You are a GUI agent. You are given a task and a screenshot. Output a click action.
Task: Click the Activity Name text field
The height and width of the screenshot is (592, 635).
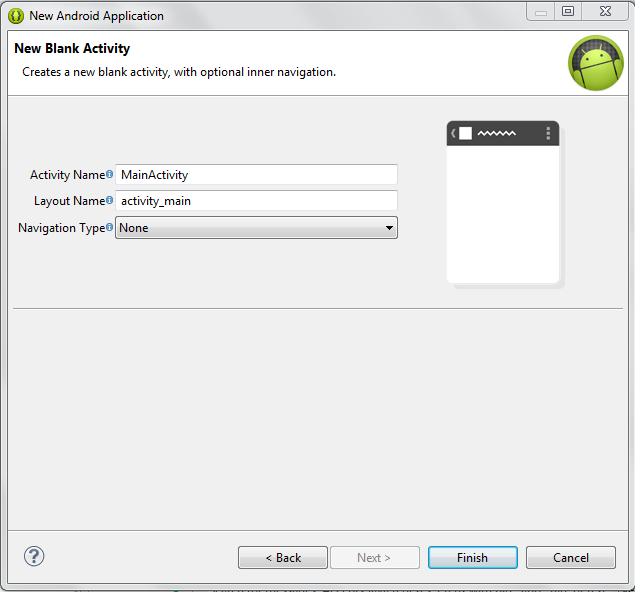point(256,175)
